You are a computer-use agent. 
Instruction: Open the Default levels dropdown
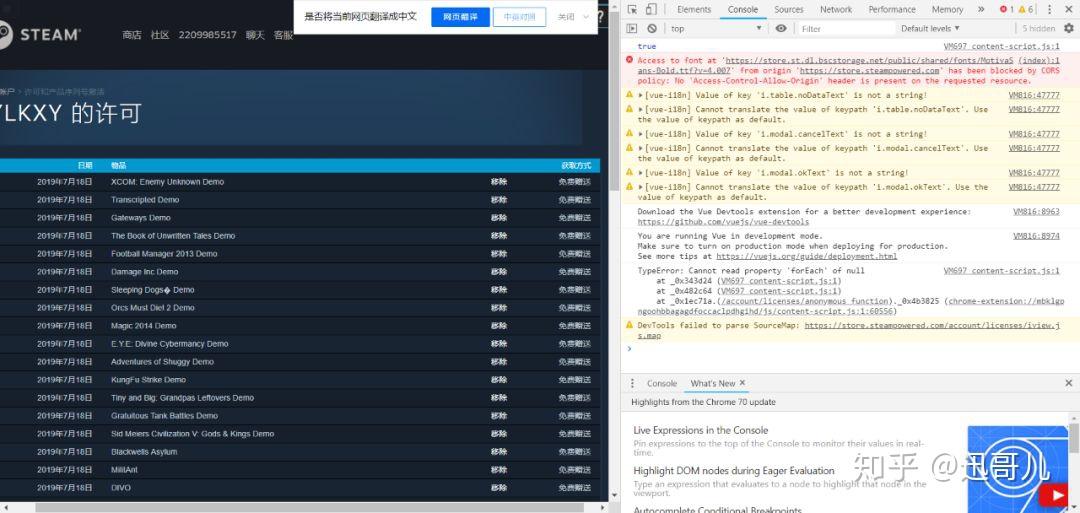click(930, 28)
